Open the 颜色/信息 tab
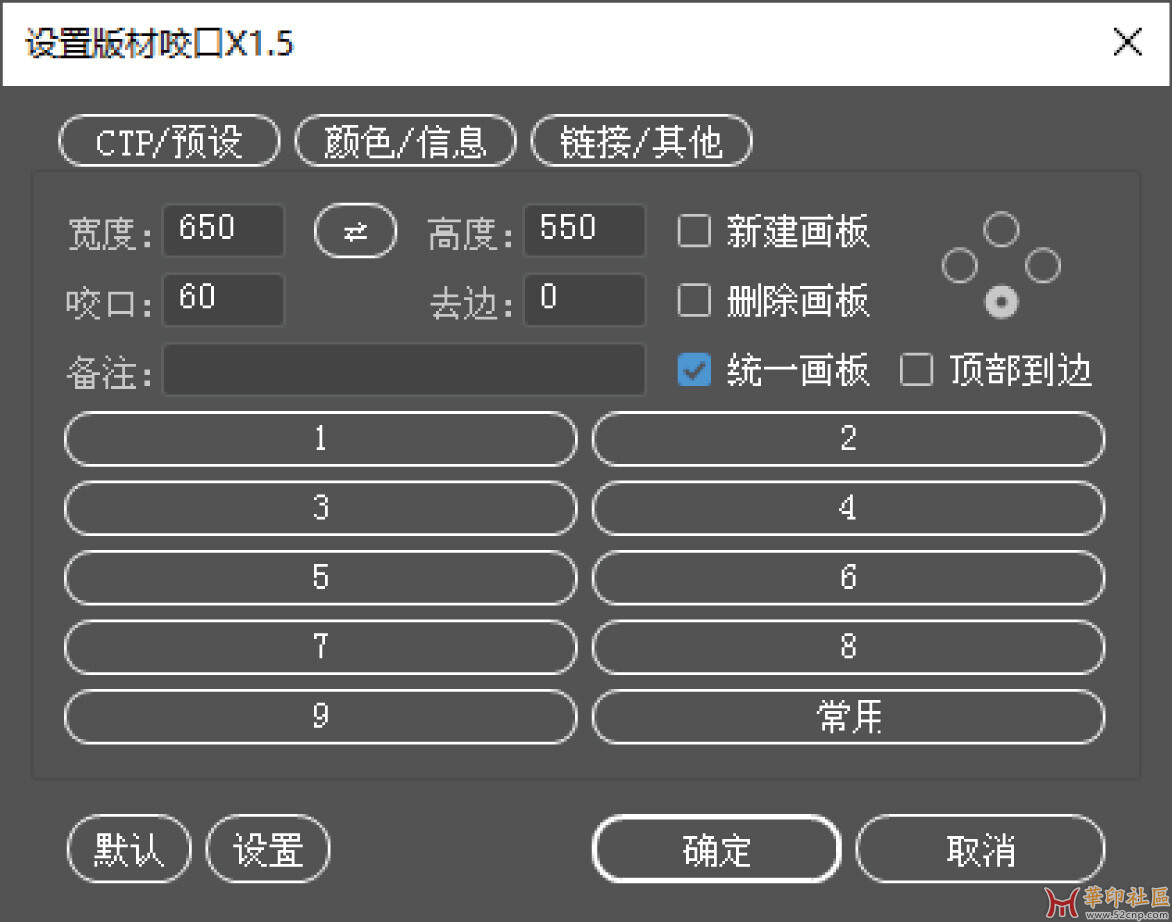This screenshot has width=1172, height=922. click(405, 141)
